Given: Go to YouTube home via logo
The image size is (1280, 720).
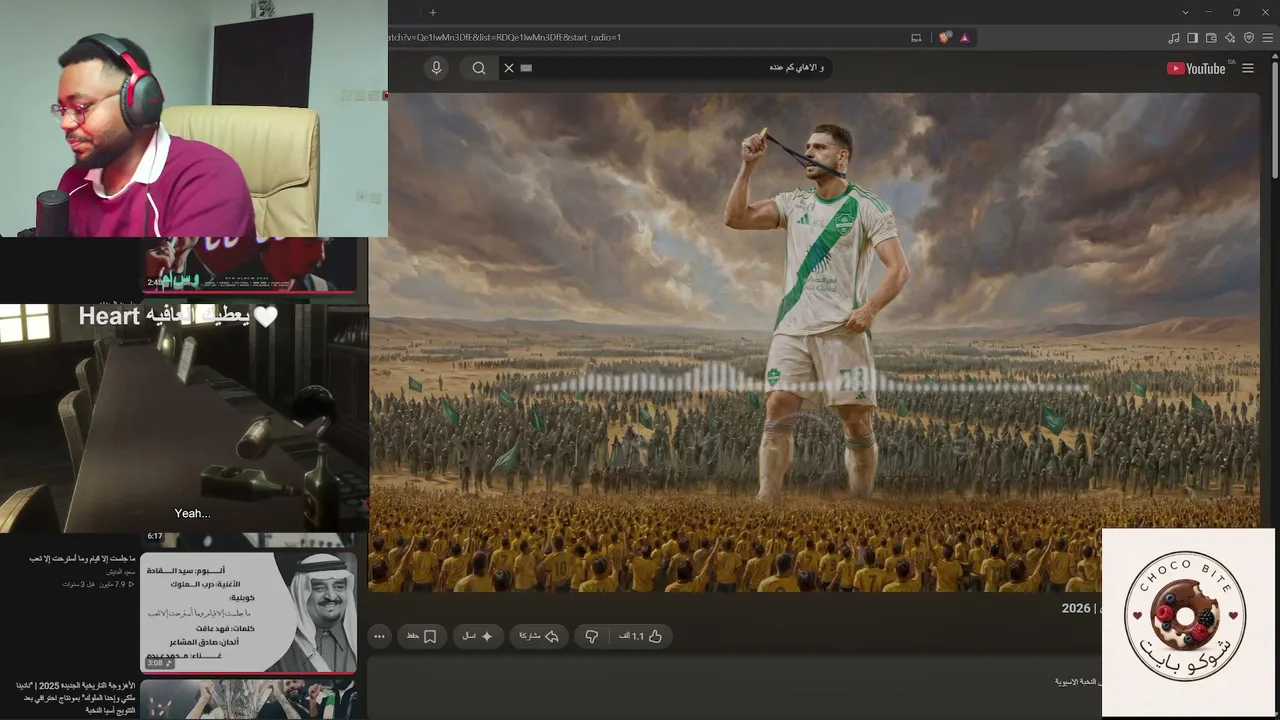Looking at the screenshot, I should [x=1198, y=68].
